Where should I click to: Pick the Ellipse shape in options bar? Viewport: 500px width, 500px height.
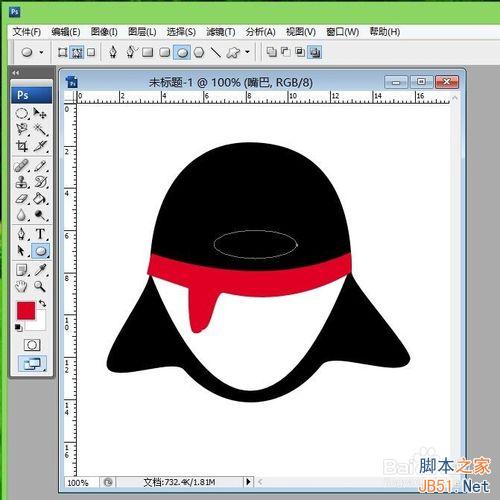(x=182, y=52)
